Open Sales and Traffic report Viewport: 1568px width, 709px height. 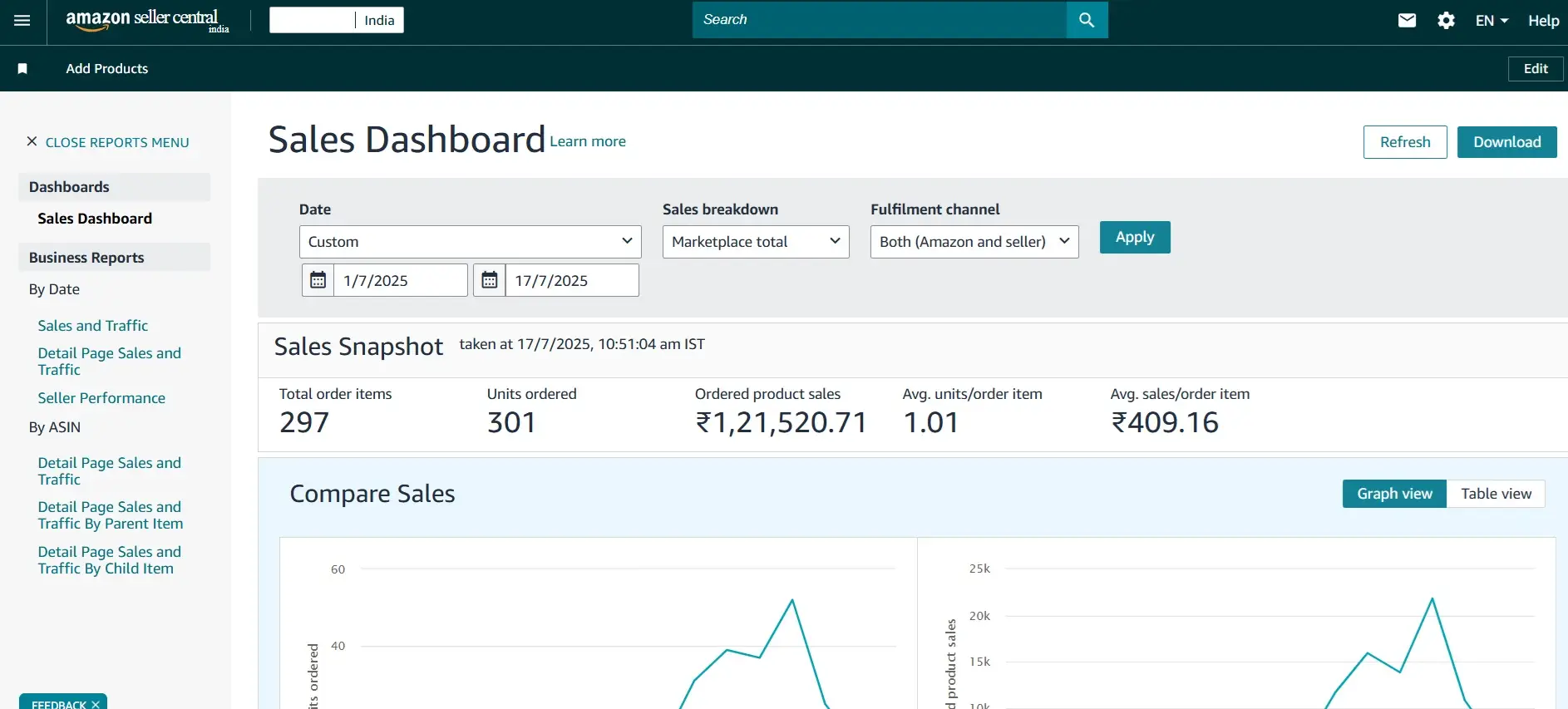pos(92,326)
